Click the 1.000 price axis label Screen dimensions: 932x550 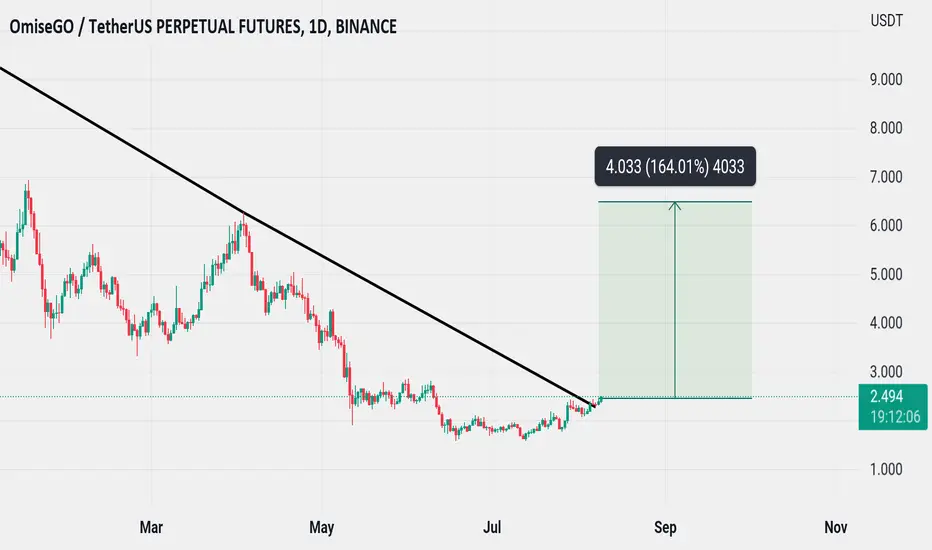tap(886, 469)
